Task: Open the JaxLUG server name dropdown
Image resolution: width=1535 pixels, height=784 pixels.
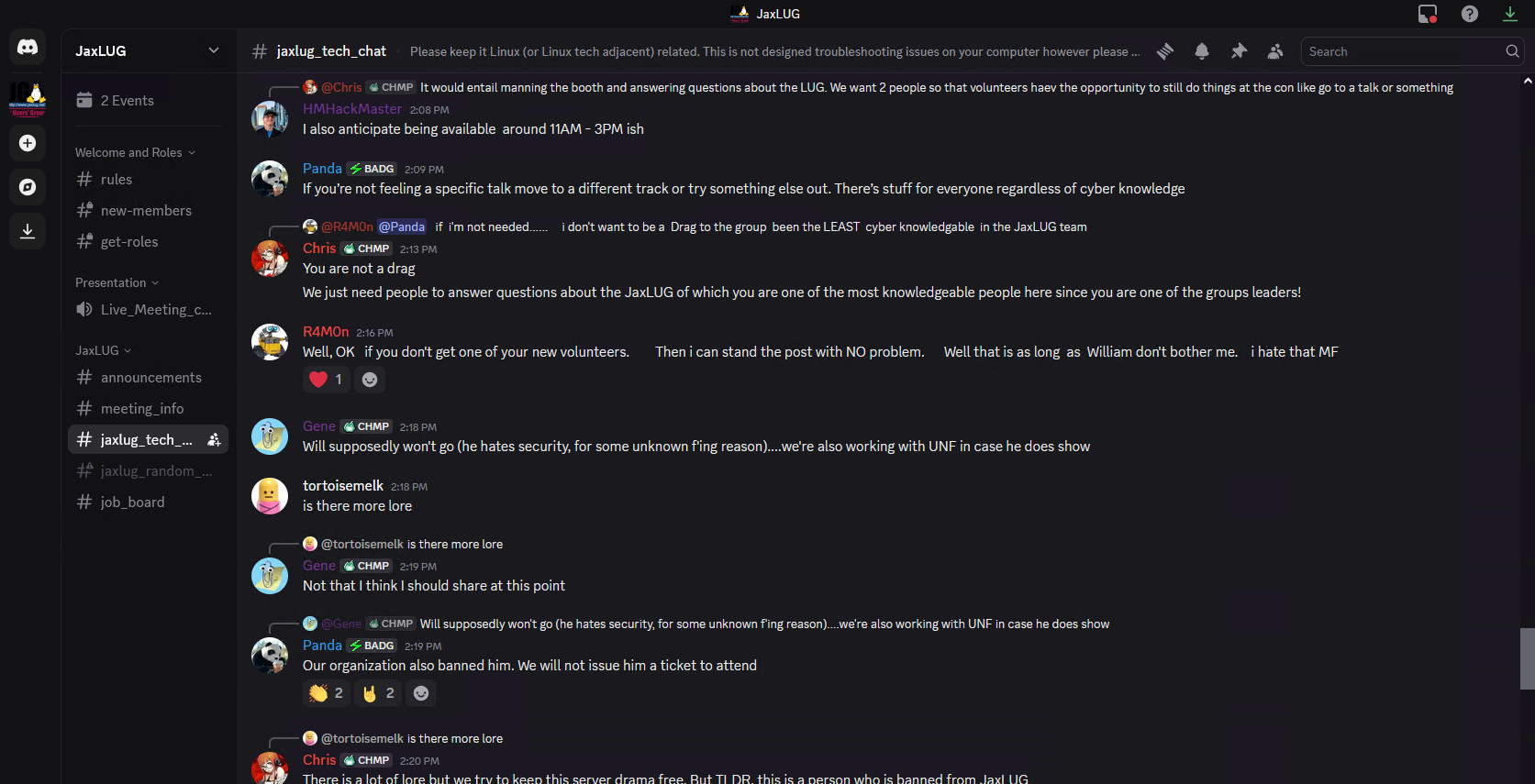Action: point(146,50)
